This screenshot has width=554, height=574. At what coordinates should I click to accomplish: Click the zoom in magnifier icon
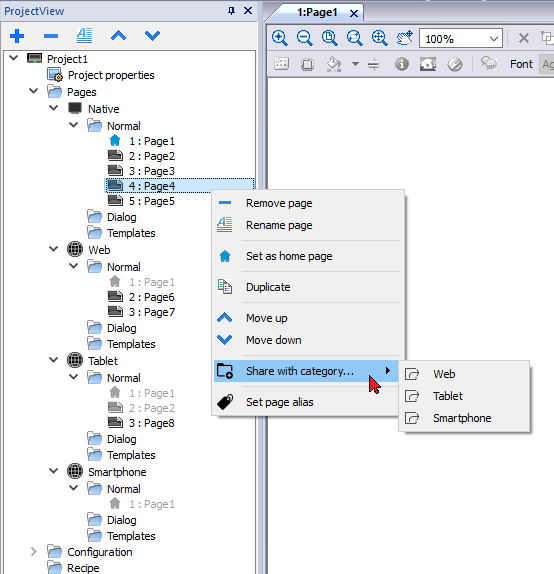point(280,38)
